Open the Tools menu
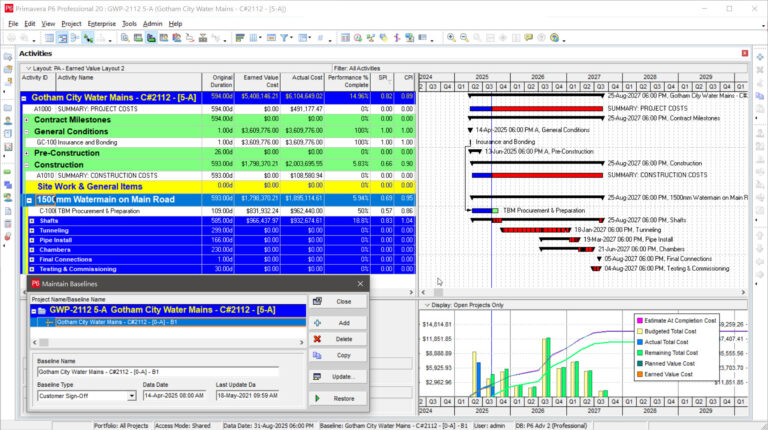768x430 pixels. 129,22
